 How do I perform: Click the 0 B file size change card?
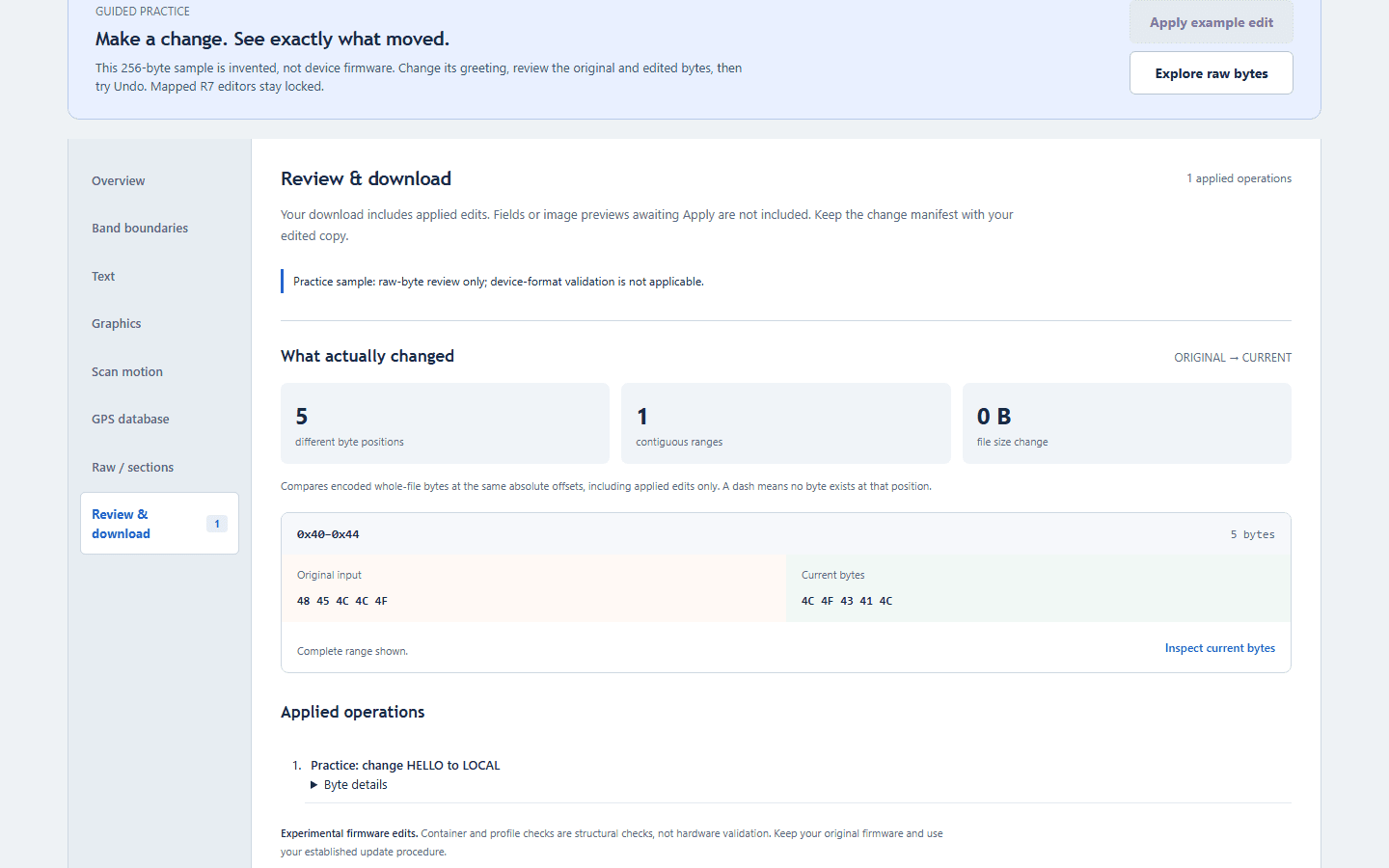click(x=1127, y=423)
